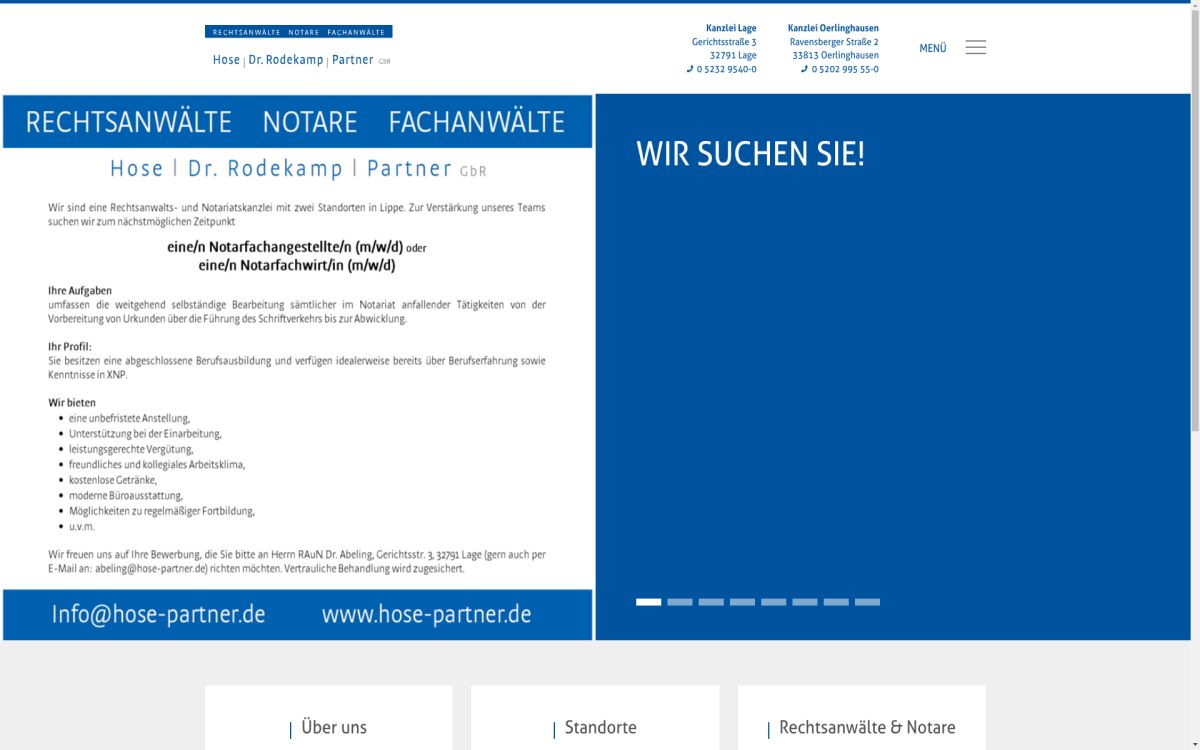Jump to the last carousel slide indicator

click(866, 602)
